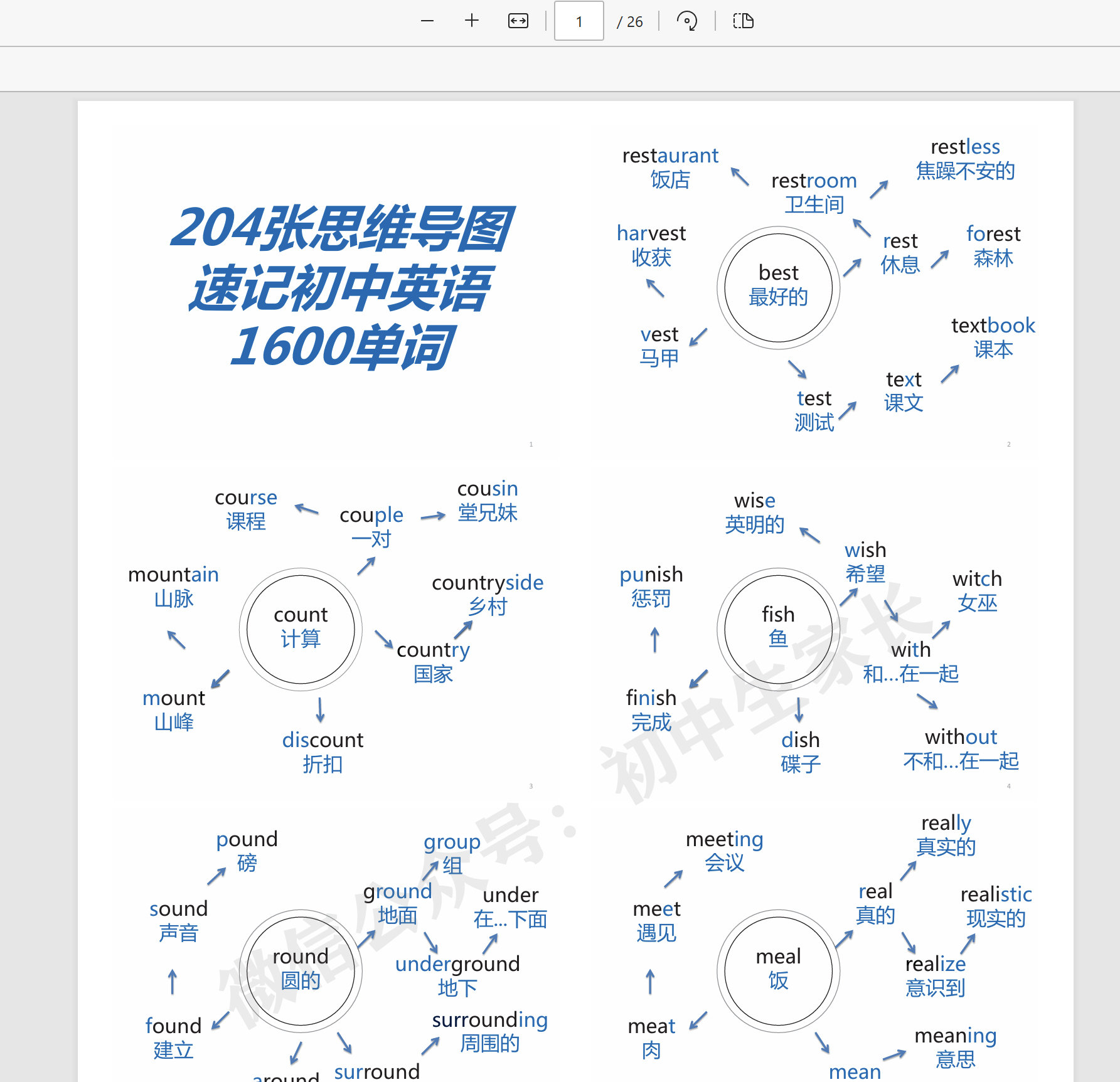Click the word 'group'

point(452,842)
